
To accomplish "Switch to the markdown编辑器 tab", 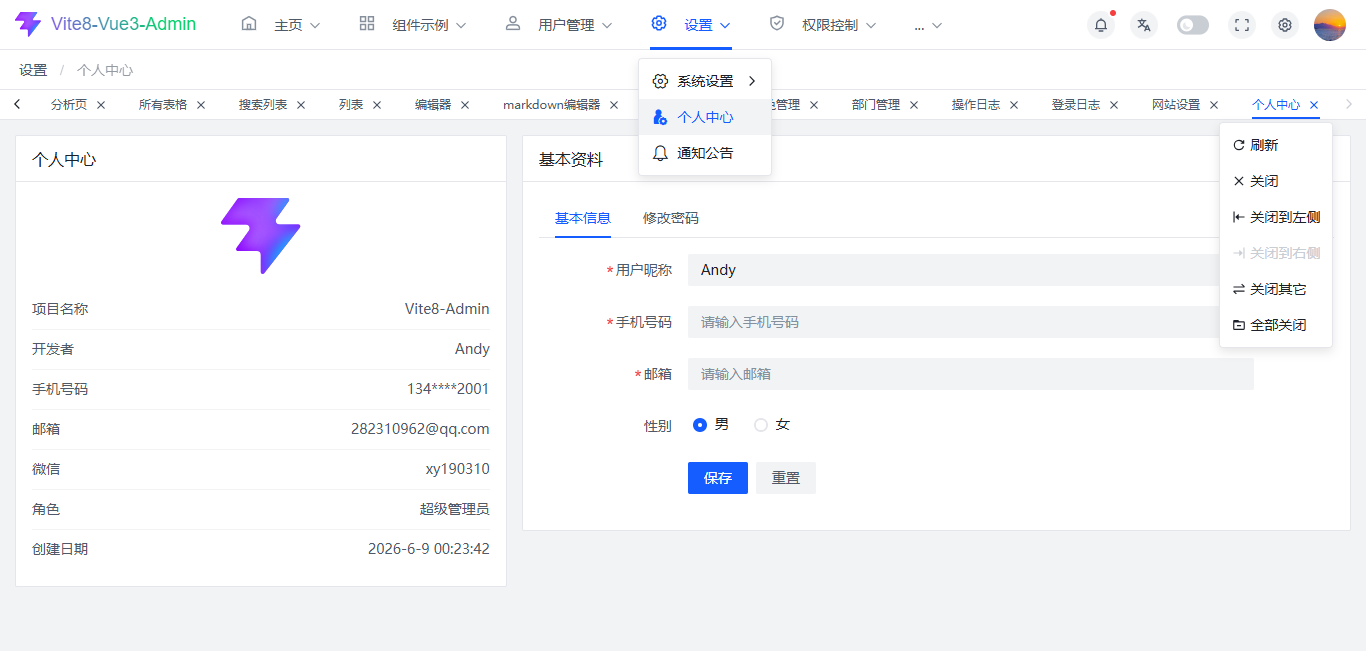I will tap(552, 105).
